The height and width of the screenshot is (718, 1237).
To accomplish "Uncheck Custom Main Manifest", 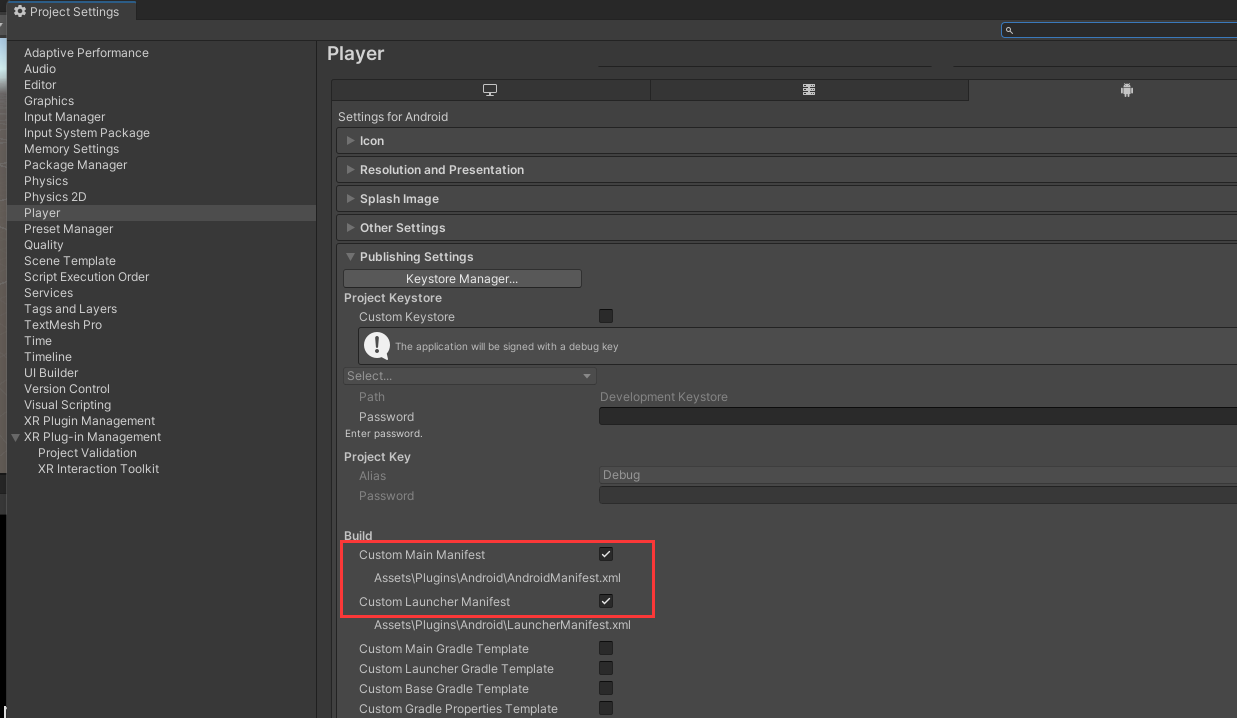I will click(x=605, y=554).
